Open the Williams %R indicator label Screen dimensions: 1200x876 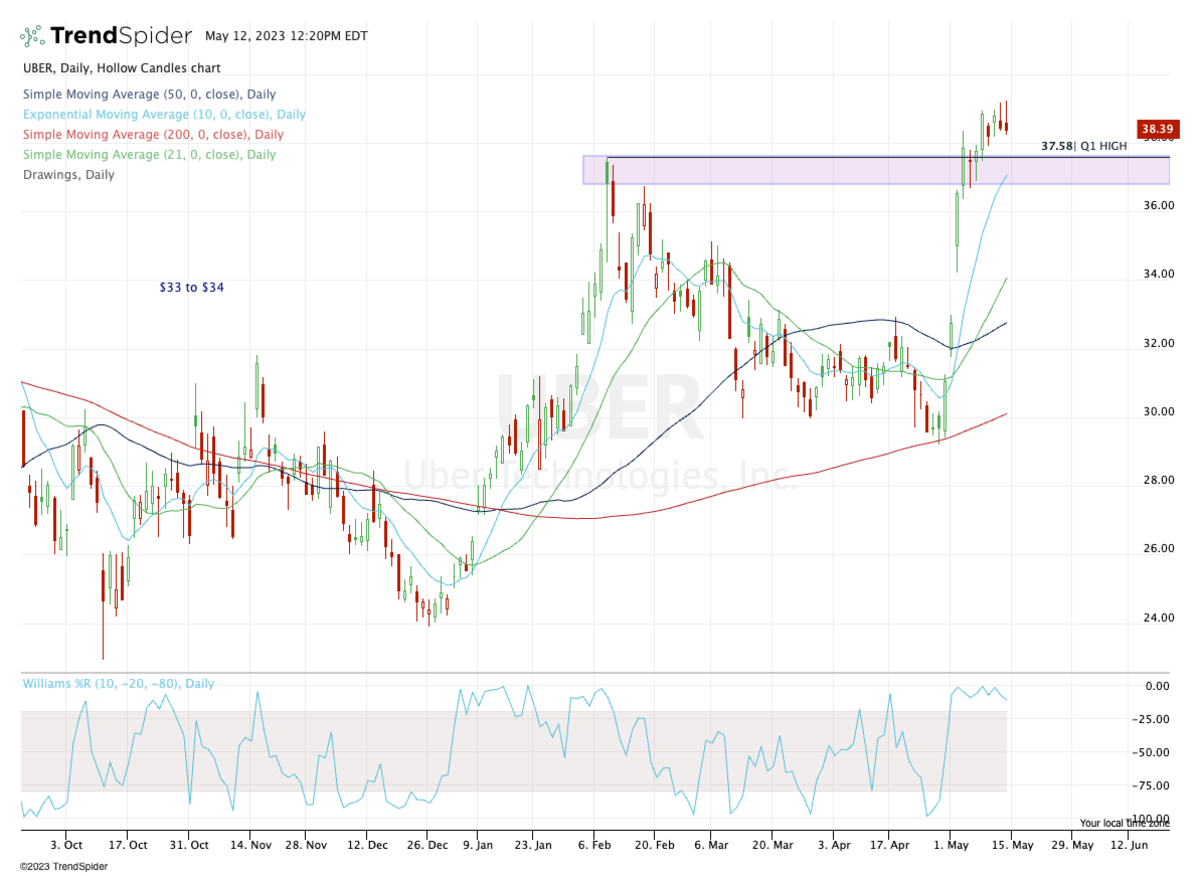click(x=117, y=684)
